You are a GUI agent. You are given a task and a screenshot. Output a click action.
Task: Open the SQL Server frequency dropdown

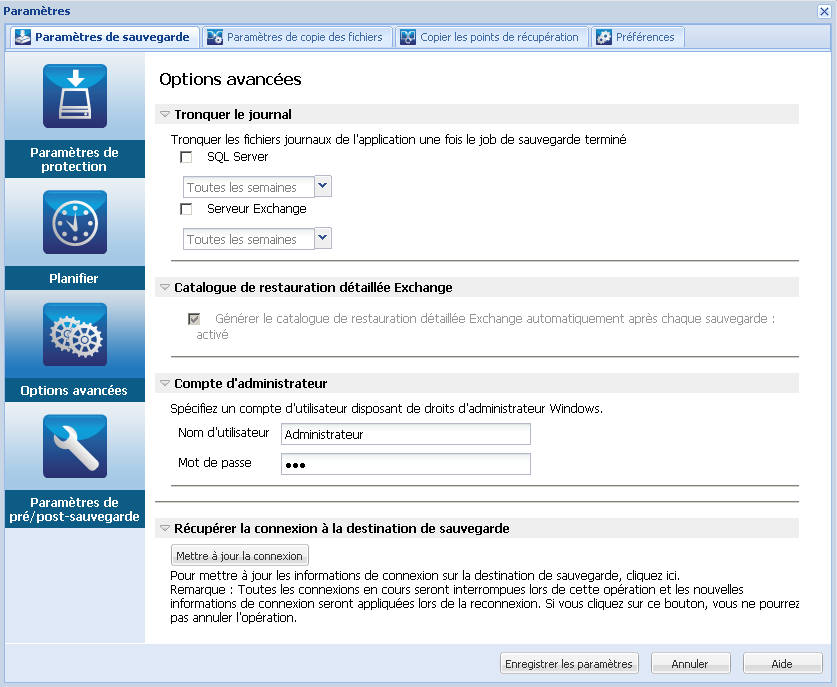pos(322,186)
